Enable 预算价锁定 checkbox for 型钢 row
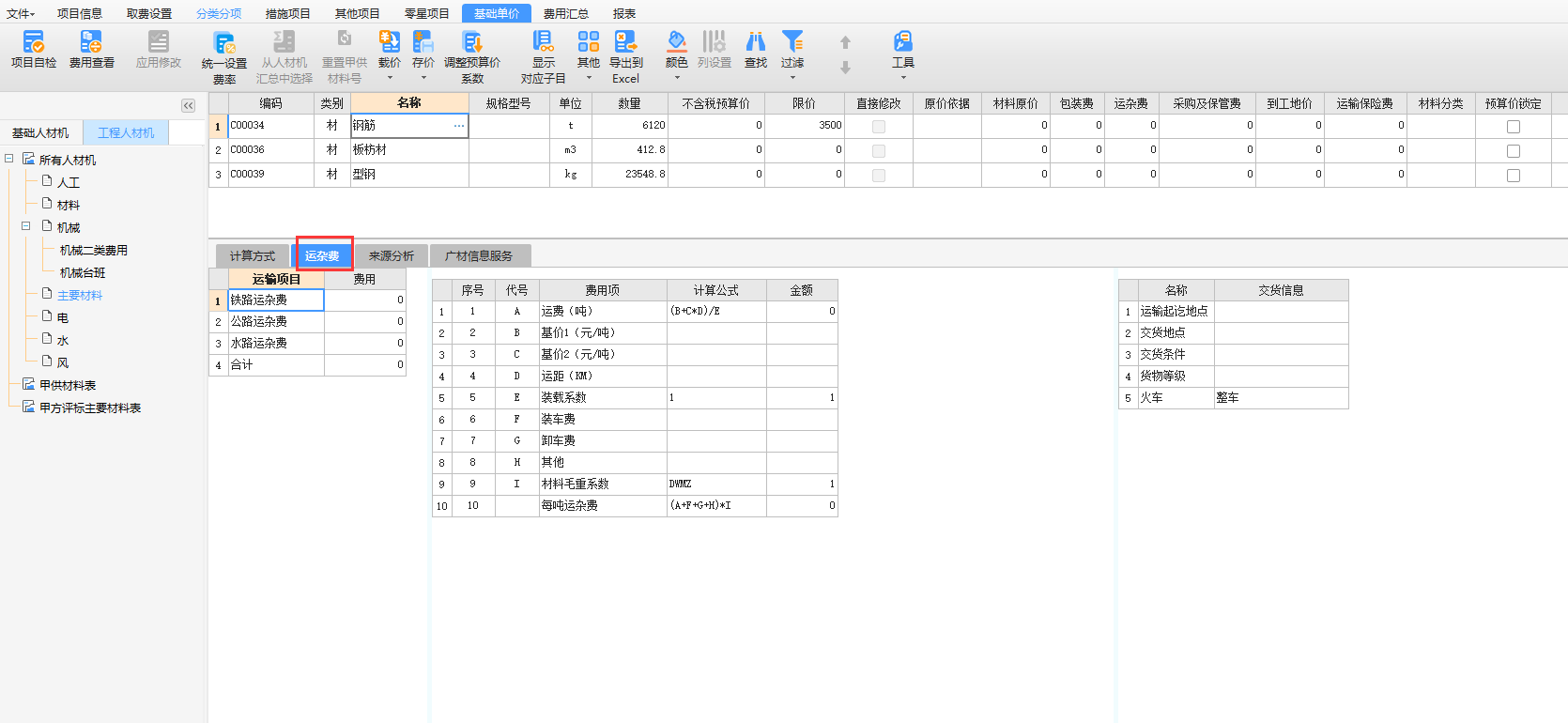 click(x=1513, y=175)
